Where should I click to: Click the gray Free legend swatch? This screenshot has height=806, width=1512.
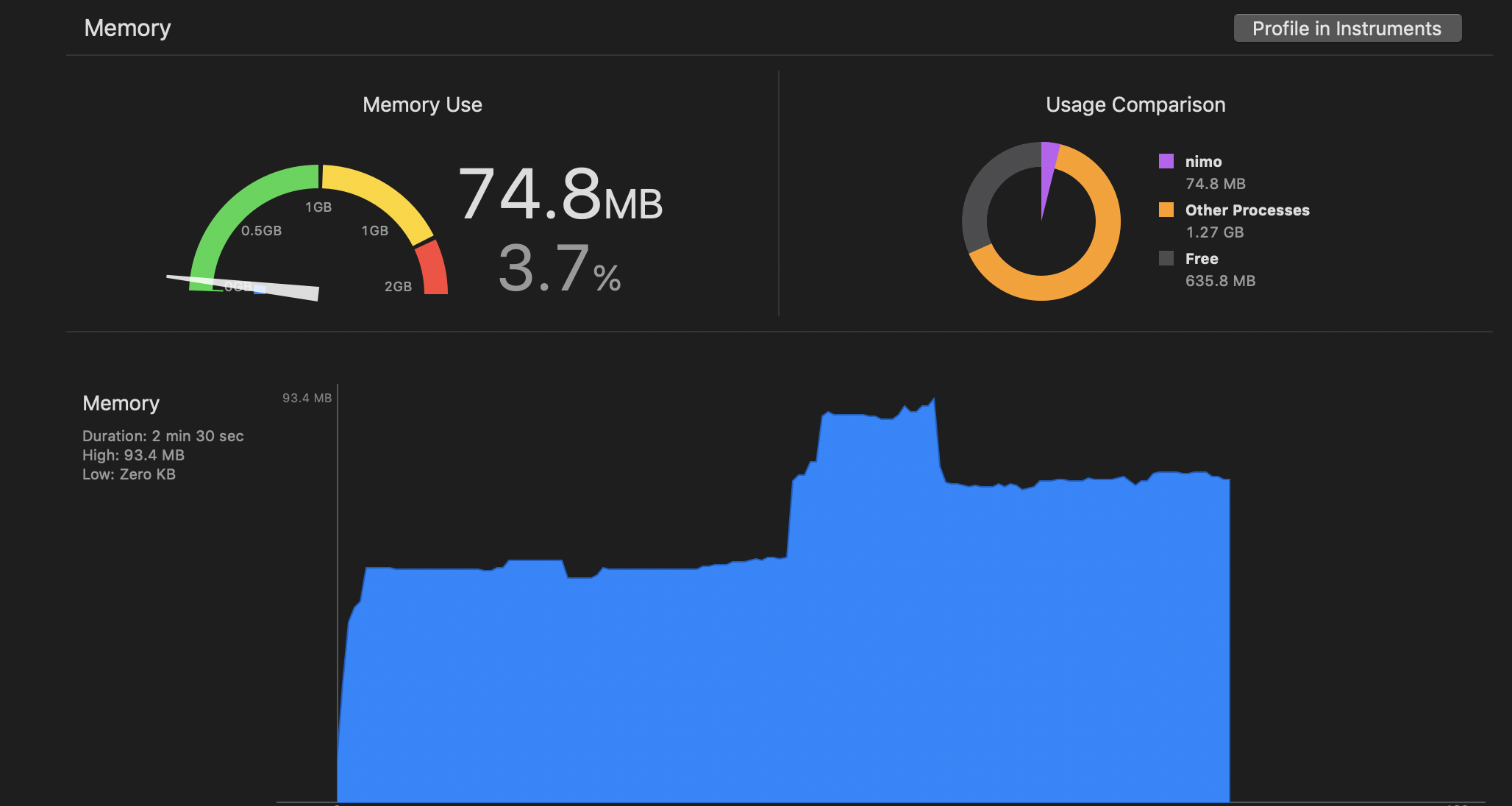1166,258
